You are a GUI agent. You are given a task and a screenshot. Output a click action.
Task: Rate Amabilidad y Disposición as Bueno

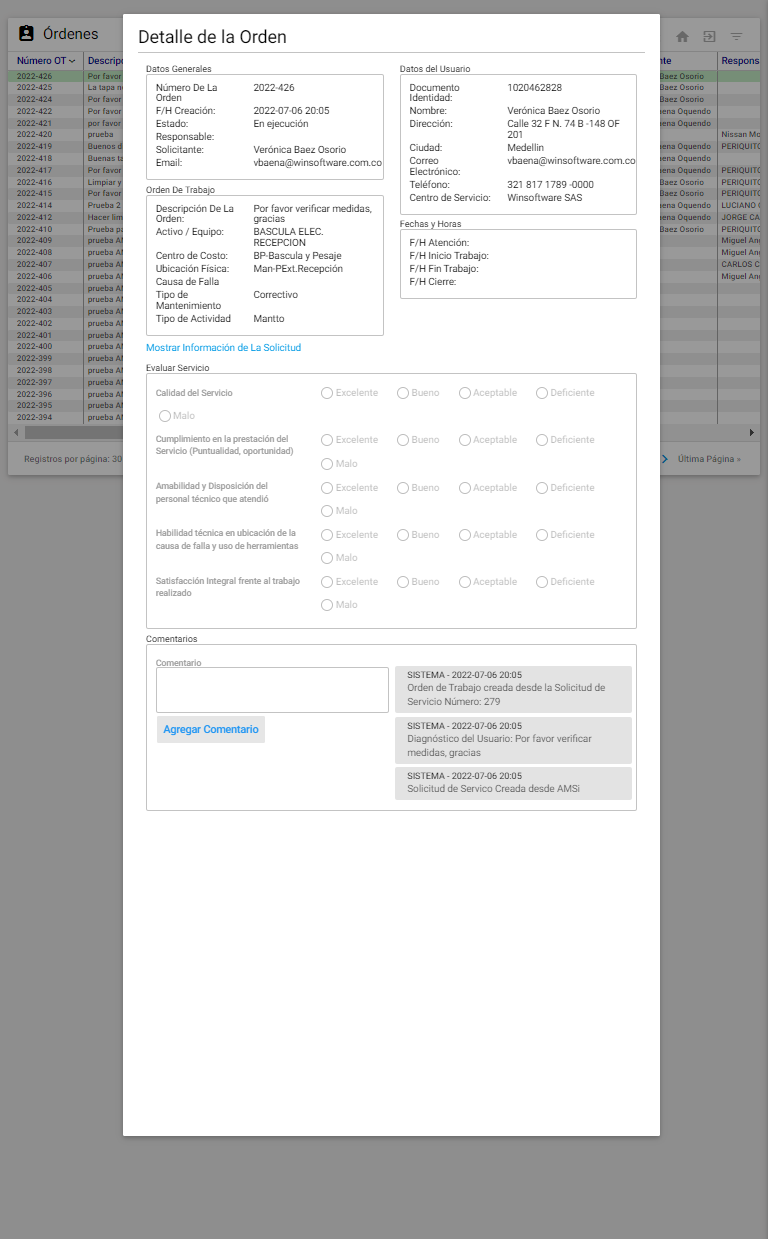coord(403,488)
